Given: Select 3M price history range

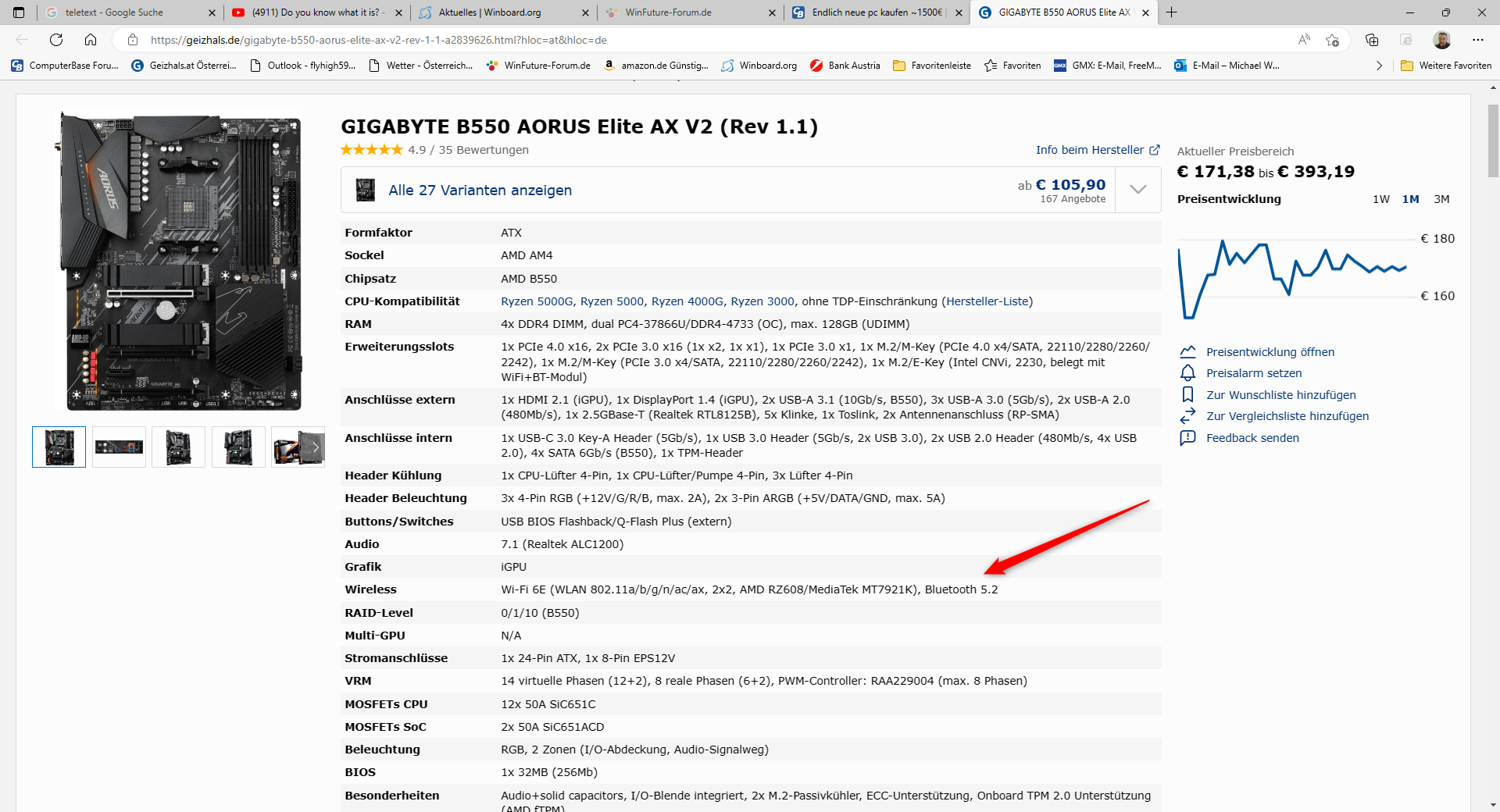Looking at the screenshot, I should (1441, 199).
